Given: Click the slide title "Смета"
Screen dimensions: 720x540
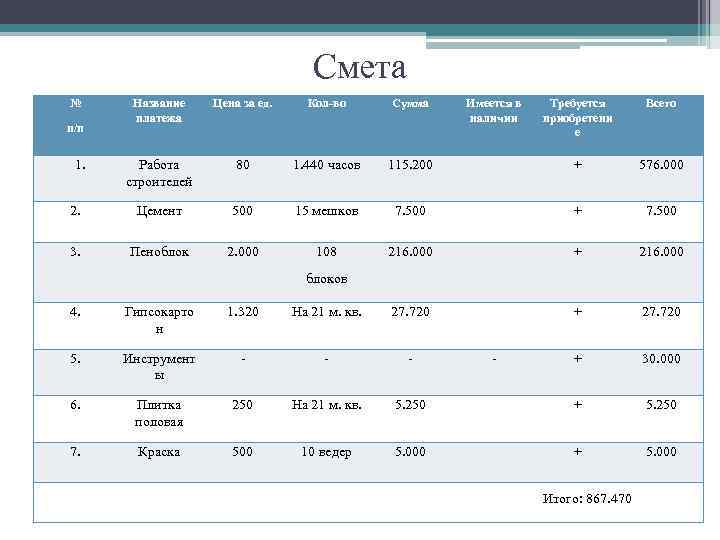Looking at the screenshot, I should (x=360, y=67).
